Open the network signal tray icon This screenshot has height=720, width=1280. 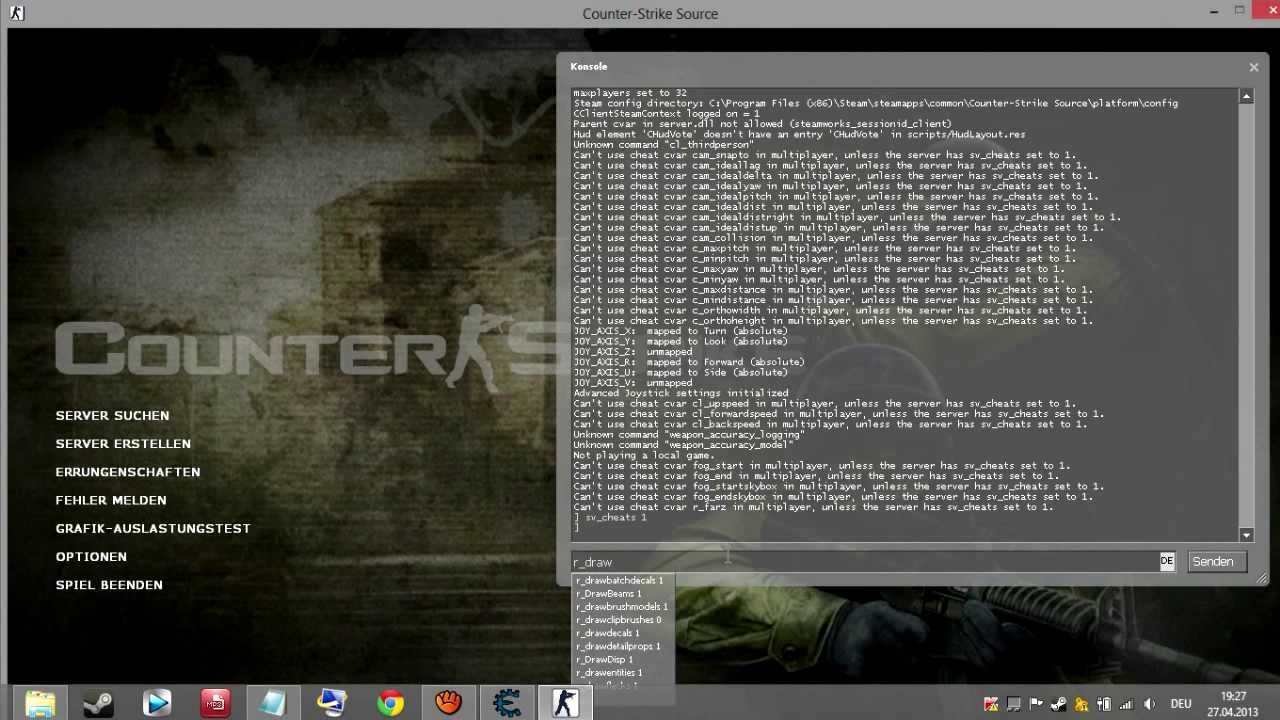click(1126, 704)
